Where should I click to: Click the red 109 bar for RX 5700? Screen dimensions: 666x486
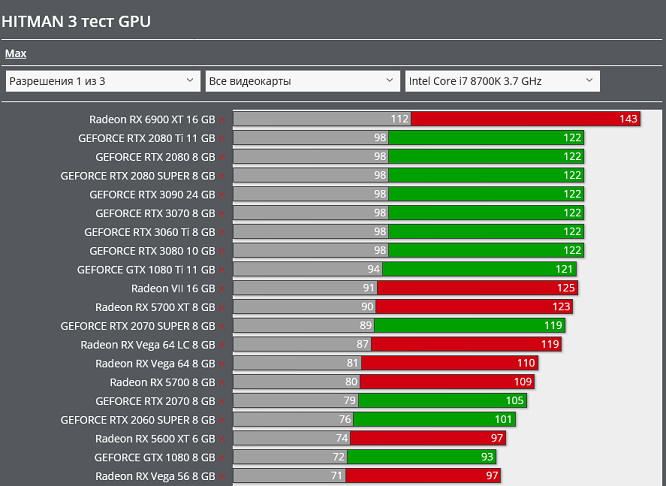coord(447,381)
